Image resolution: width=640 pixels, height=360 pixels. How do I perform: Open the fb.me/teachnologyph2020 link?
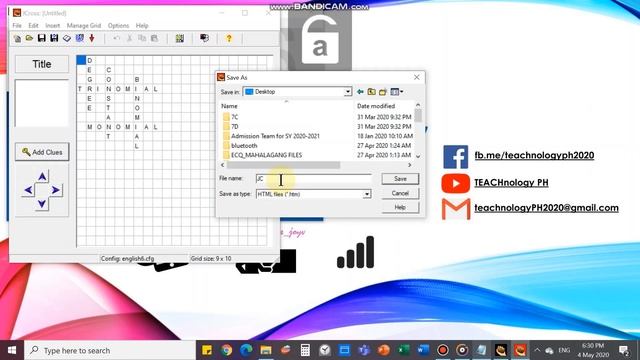(x=534, y=155)
